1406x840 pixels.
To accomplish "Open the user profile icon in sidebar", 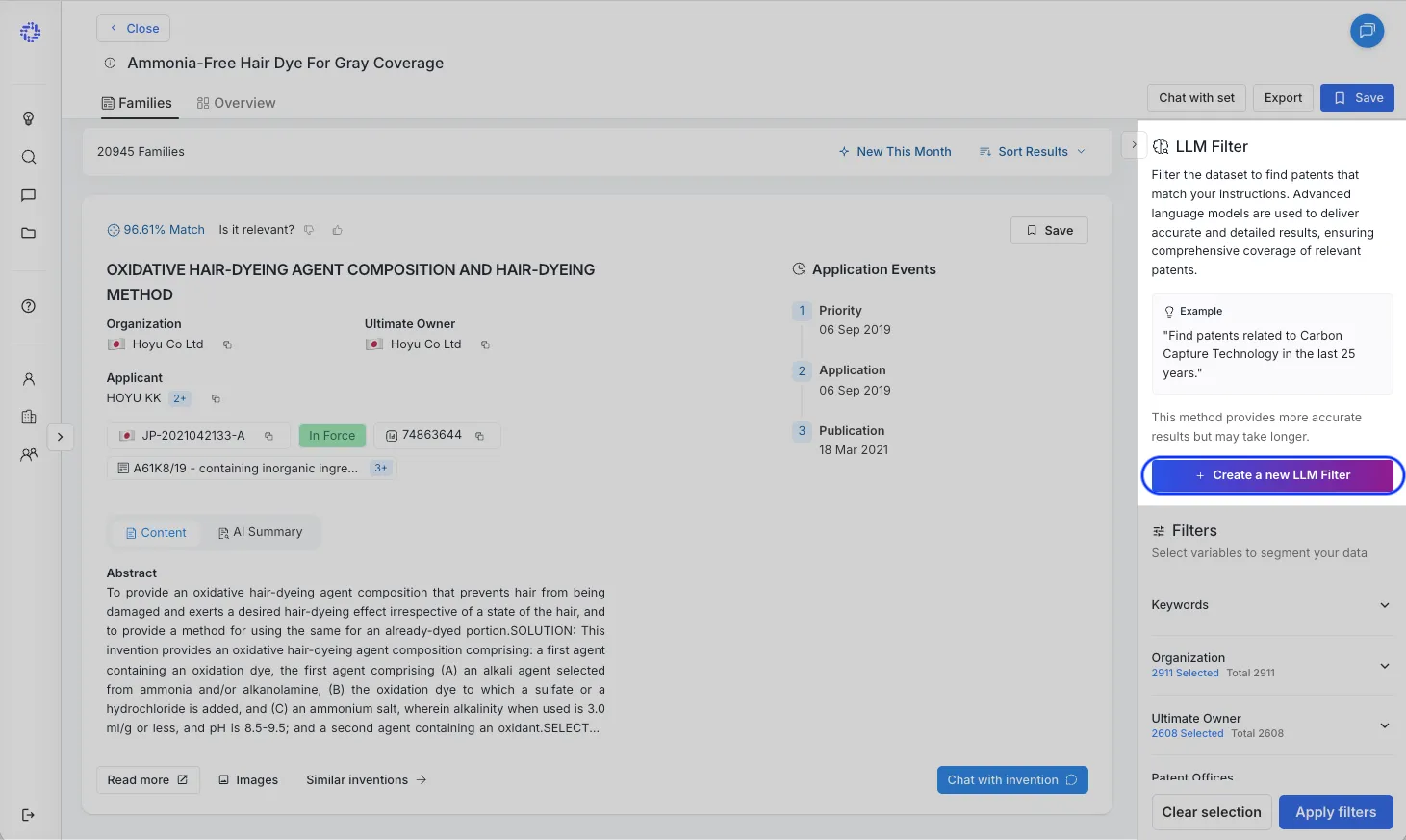I will pos(29,379).
